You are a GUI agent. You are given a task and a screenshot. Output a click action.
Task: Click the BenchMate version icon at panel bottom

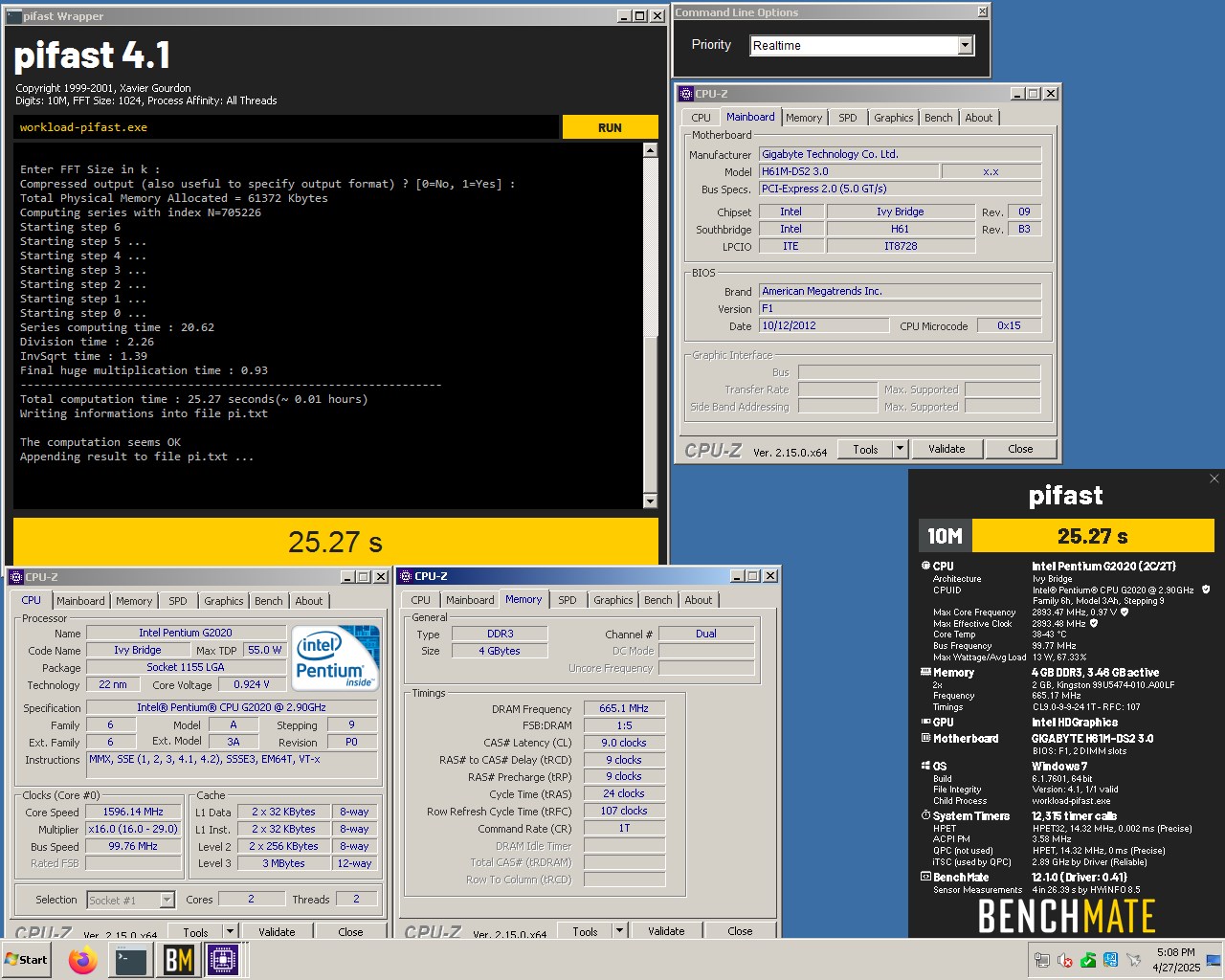[925, 877]
